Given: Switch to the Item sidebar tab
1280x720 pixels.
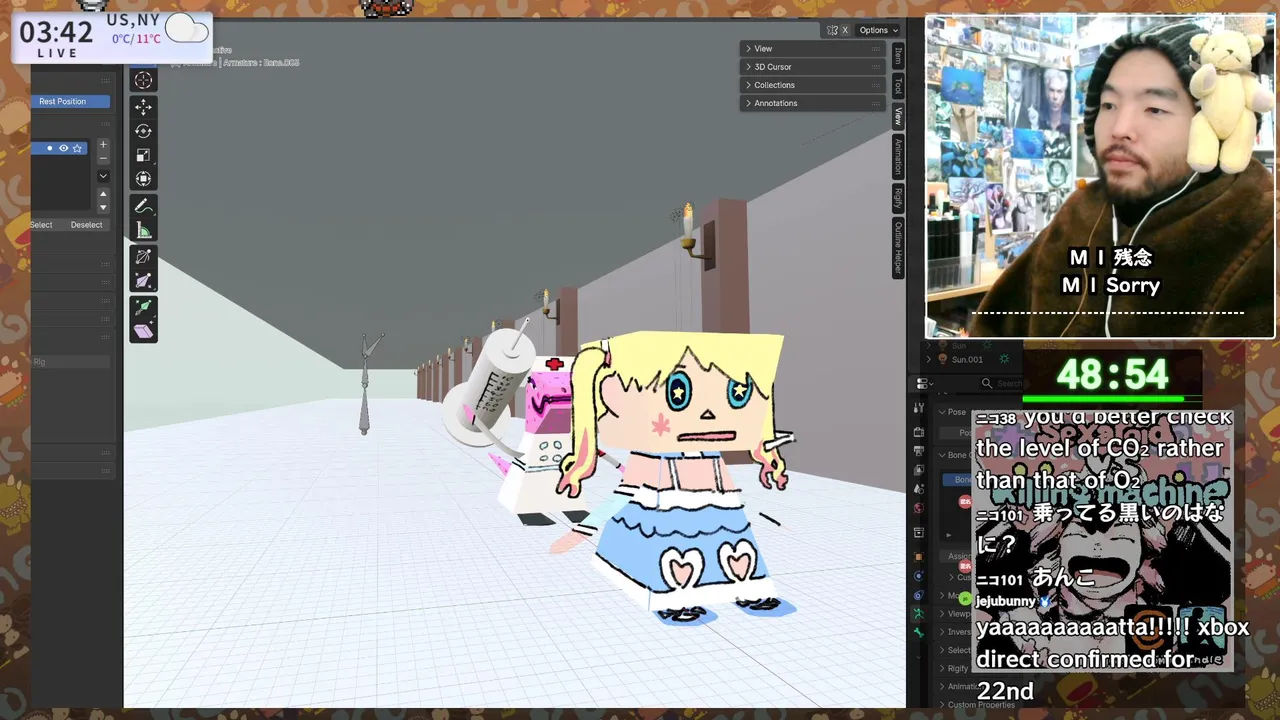Looking at the screenshot, I should tap(898, 56).
